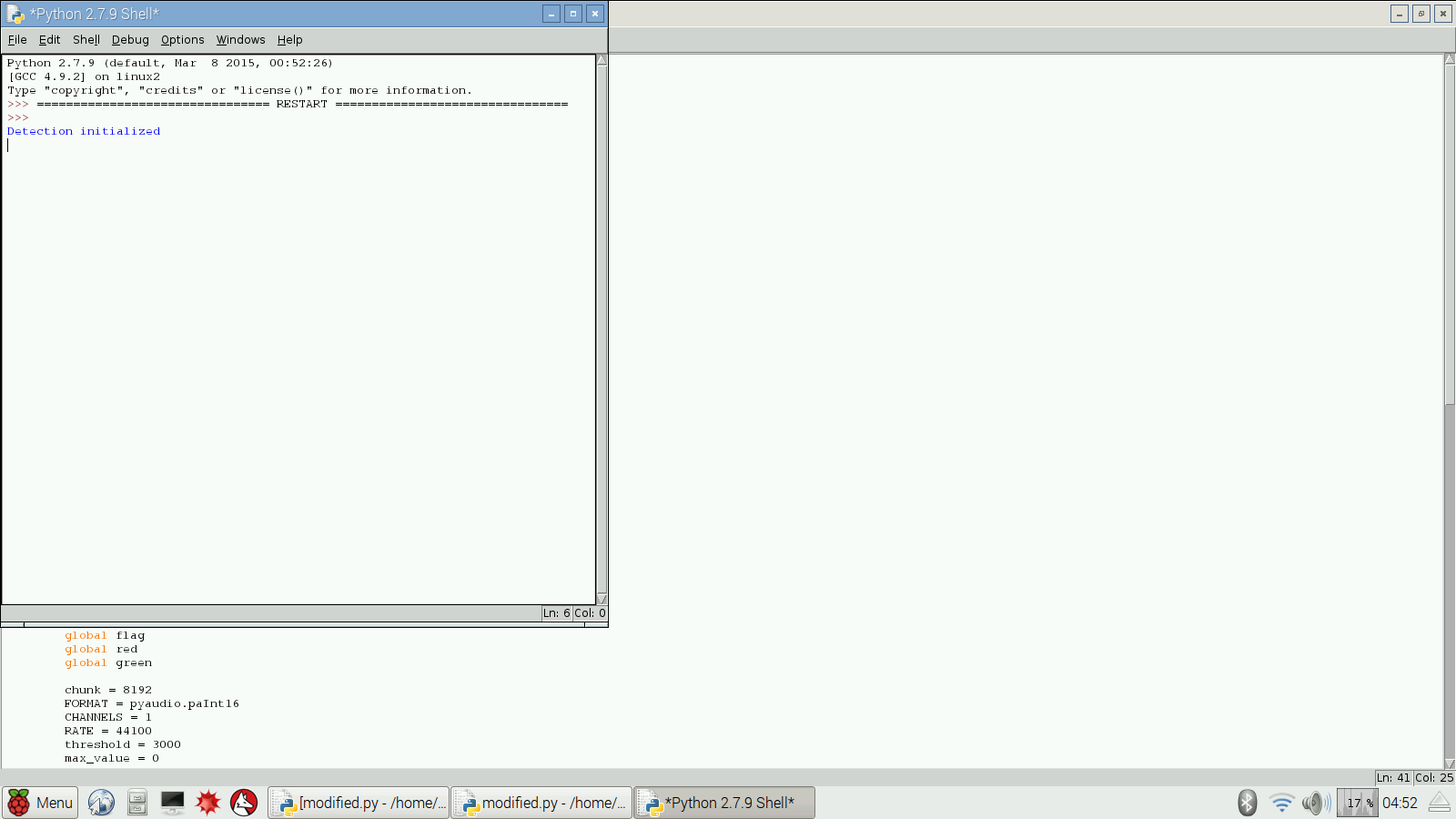1456x819 pixels.
Task: Maximize the Python Shell window
Action: [x=573, y=14]
